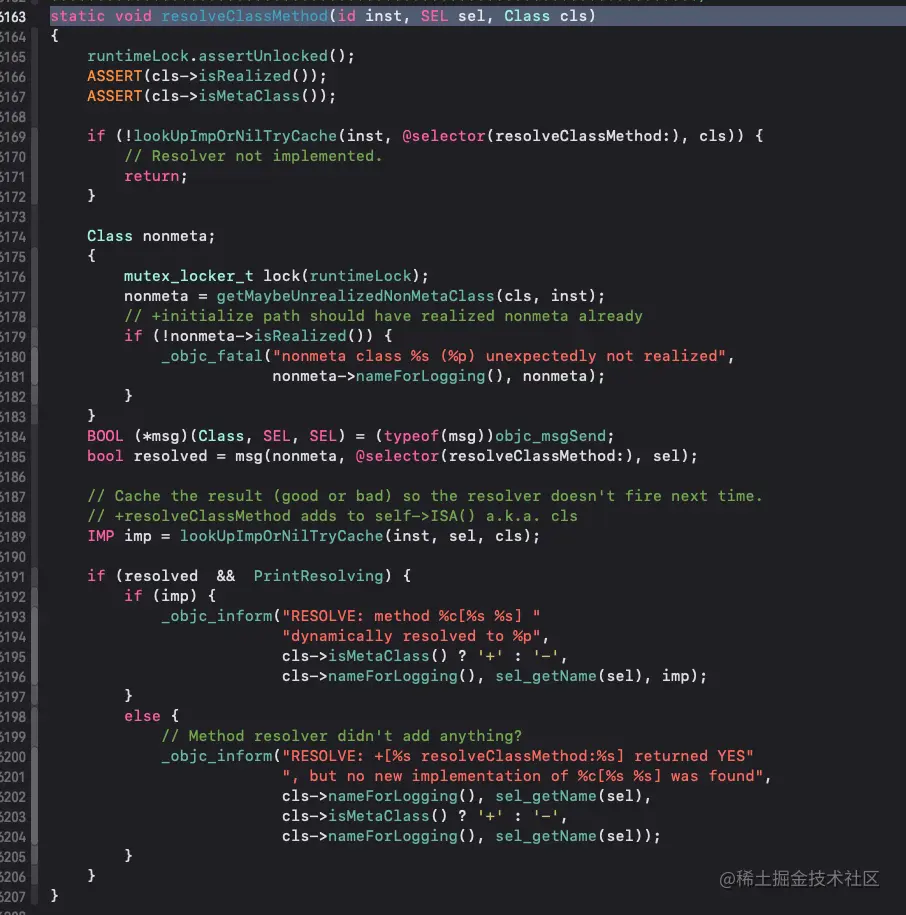
Task: Click the 'unexpectedly not realized' string literal
Action: (499, 356)
